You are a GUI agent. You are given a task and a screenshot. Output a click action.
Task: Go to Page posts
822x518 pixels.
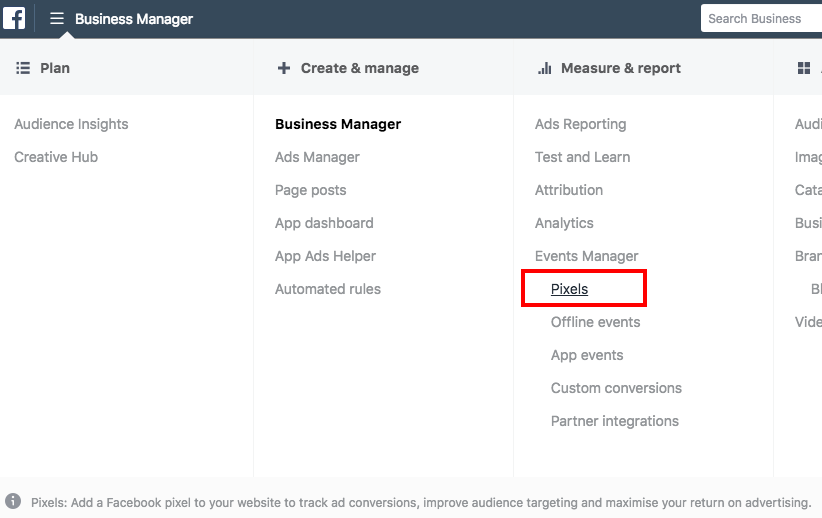point(311,190)
